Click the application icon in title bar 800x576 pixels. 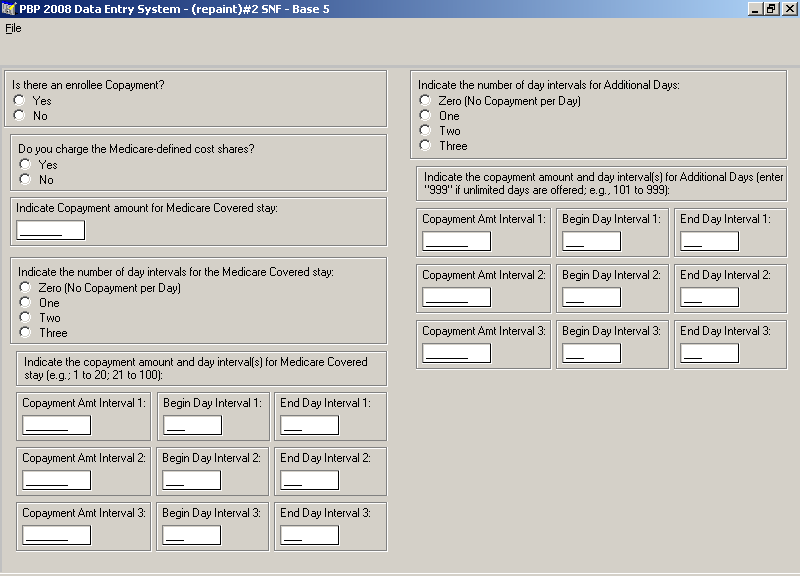coord(9,9)
